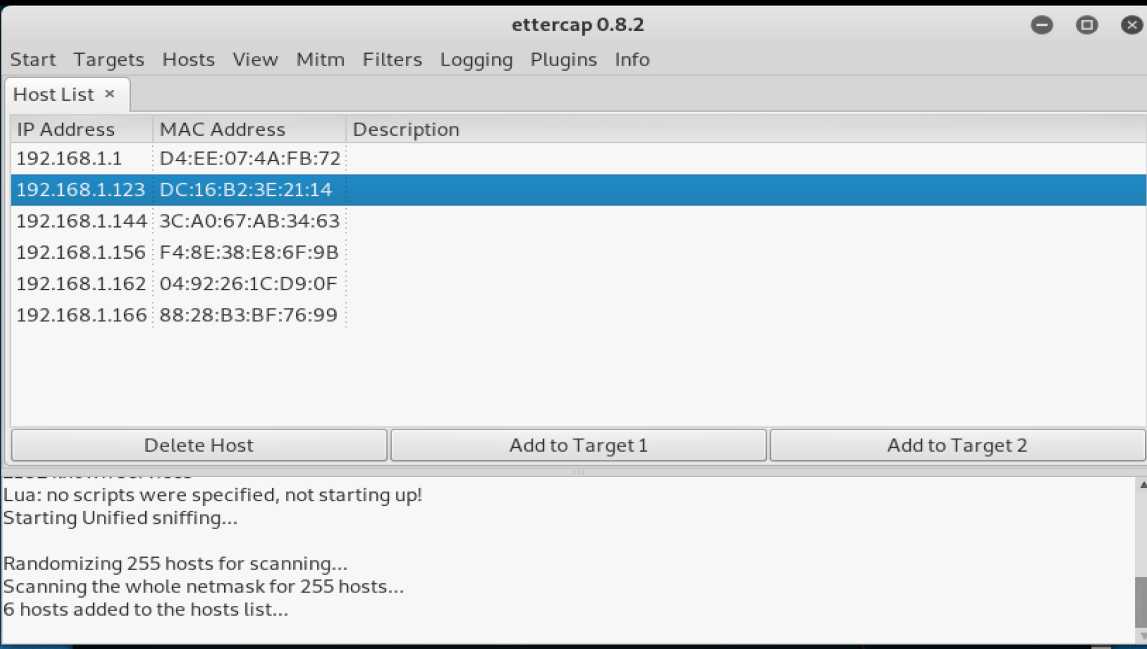Viewport: 1147px width, 649px height.
Task: Click the '6 hosts added' log line
Action: tap(146, 609)
